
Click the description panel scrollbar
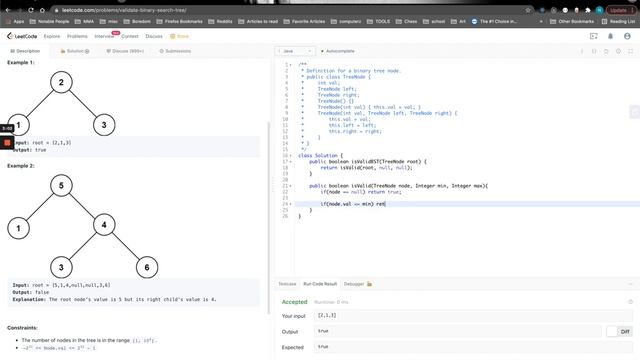[269, 218]
